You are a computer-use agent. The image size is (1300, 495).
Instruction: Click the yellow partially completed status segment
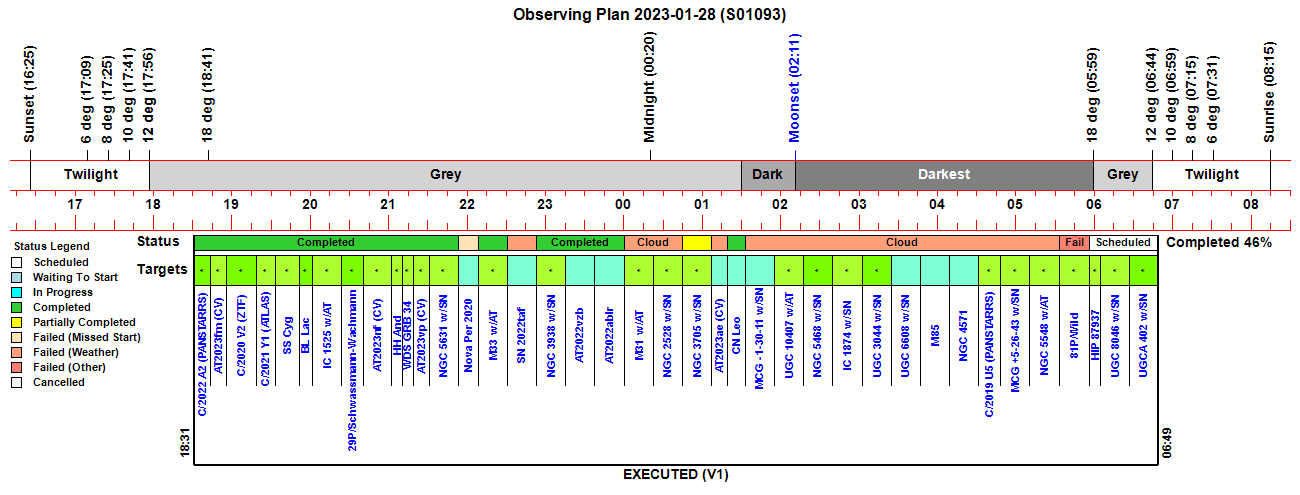click(697, 242)
